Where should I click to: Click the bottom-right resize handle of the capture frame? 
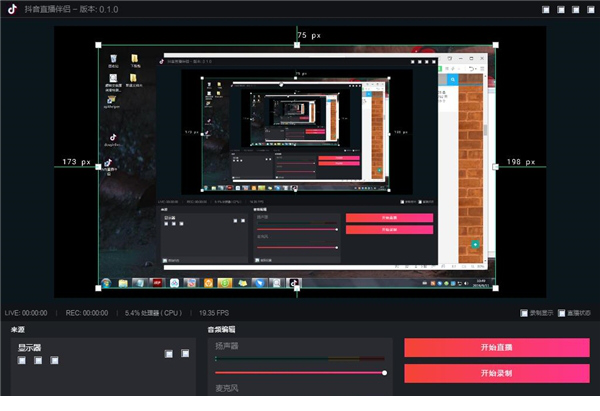pos(496,288)
